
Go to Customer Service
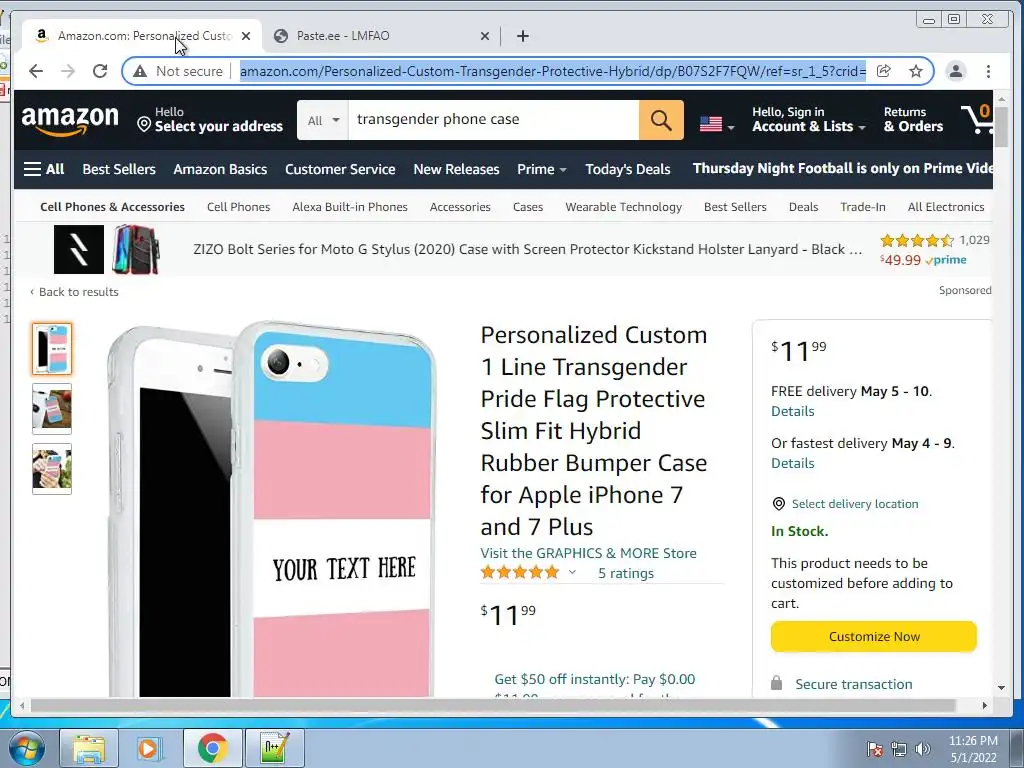tap(340, 169)
